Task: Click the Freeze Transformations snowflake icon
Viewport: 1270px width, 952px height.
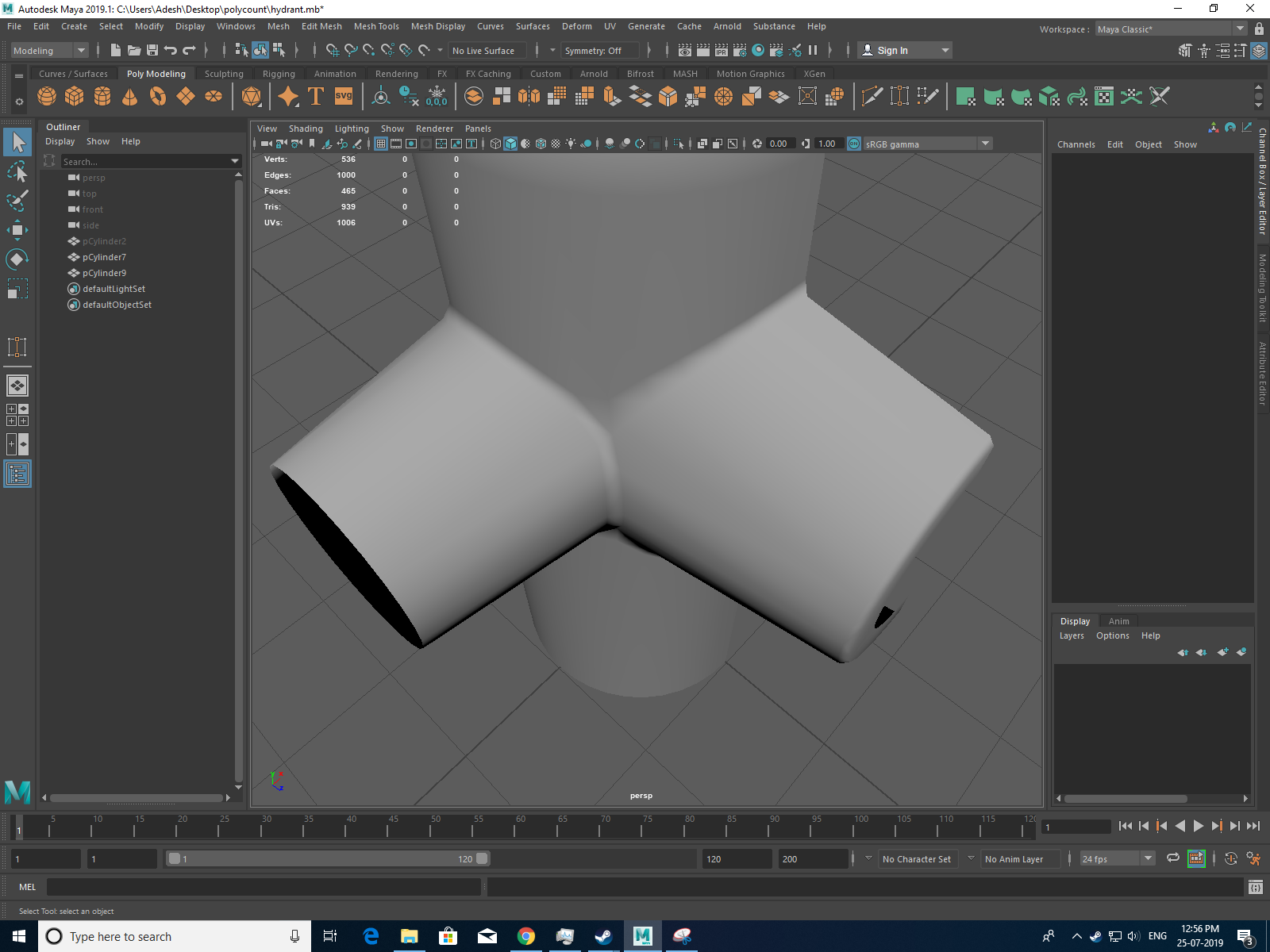Action: [x=437, y=97]
